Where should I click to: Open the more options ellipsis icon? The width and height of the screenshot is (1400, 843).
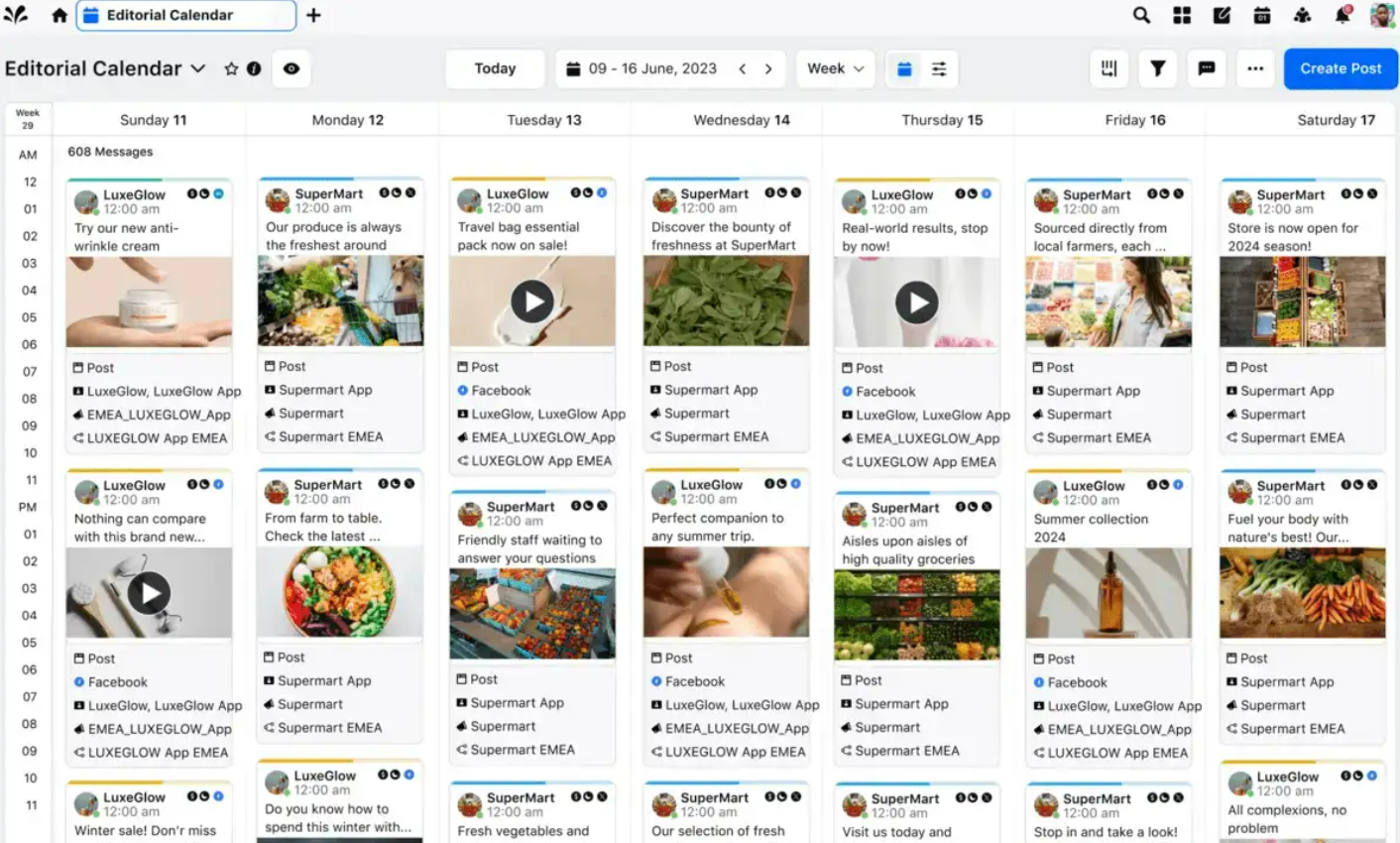[x=1255, y=68]
